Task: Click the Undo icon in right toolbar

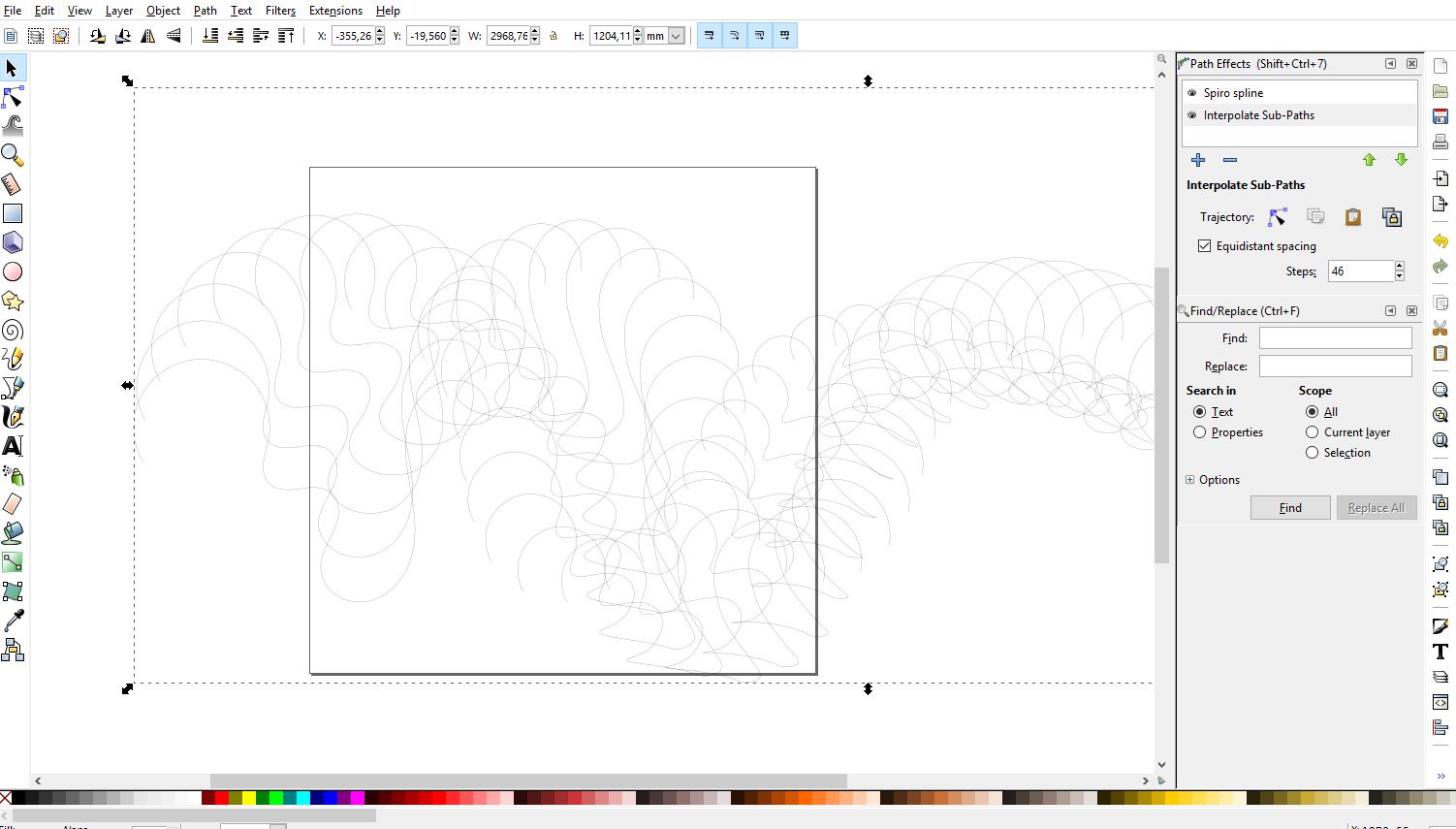Action: point(1440,240)
